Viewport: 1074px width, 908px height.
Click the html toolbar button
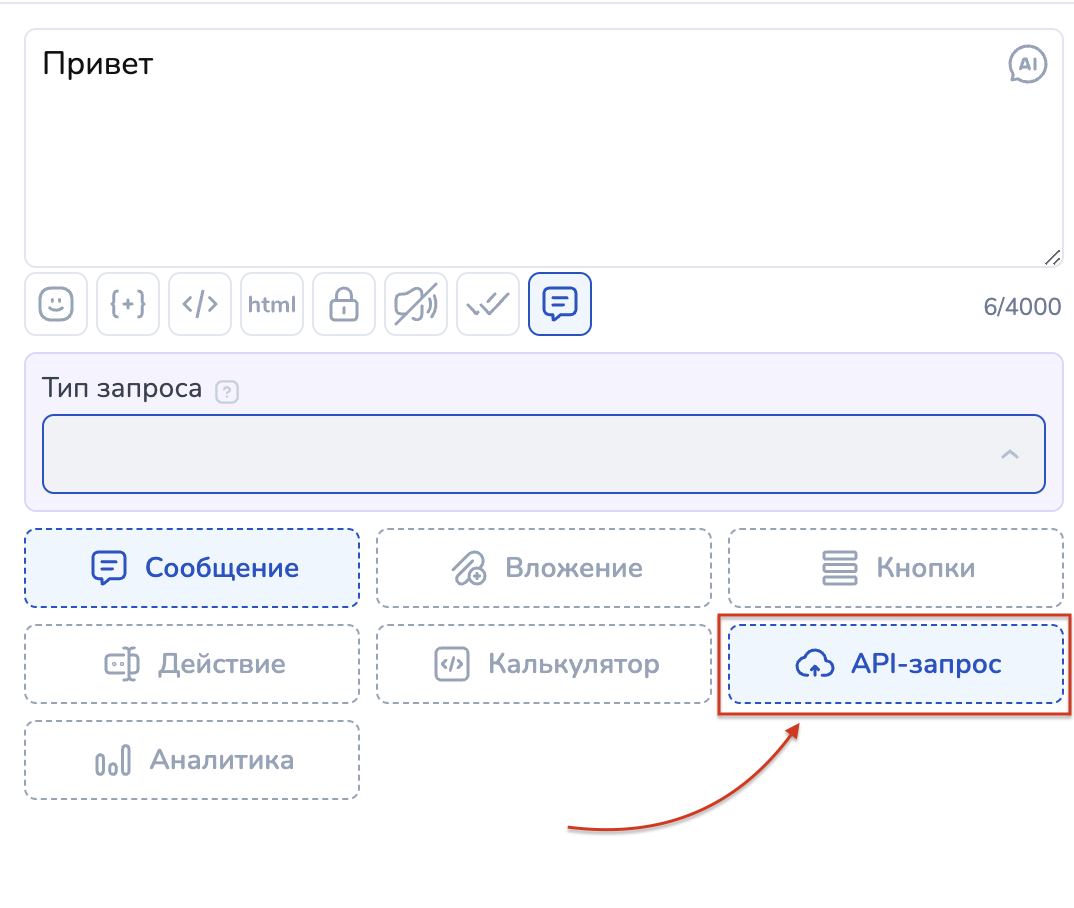[272, 304]
